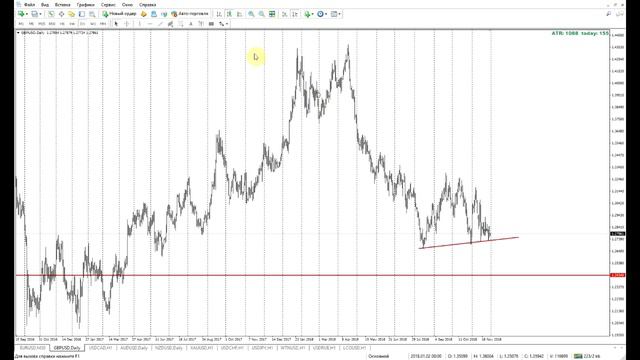This screenshot has height=360, width=640.
Task: Open the indicators list icon
Action: point(307,14)
